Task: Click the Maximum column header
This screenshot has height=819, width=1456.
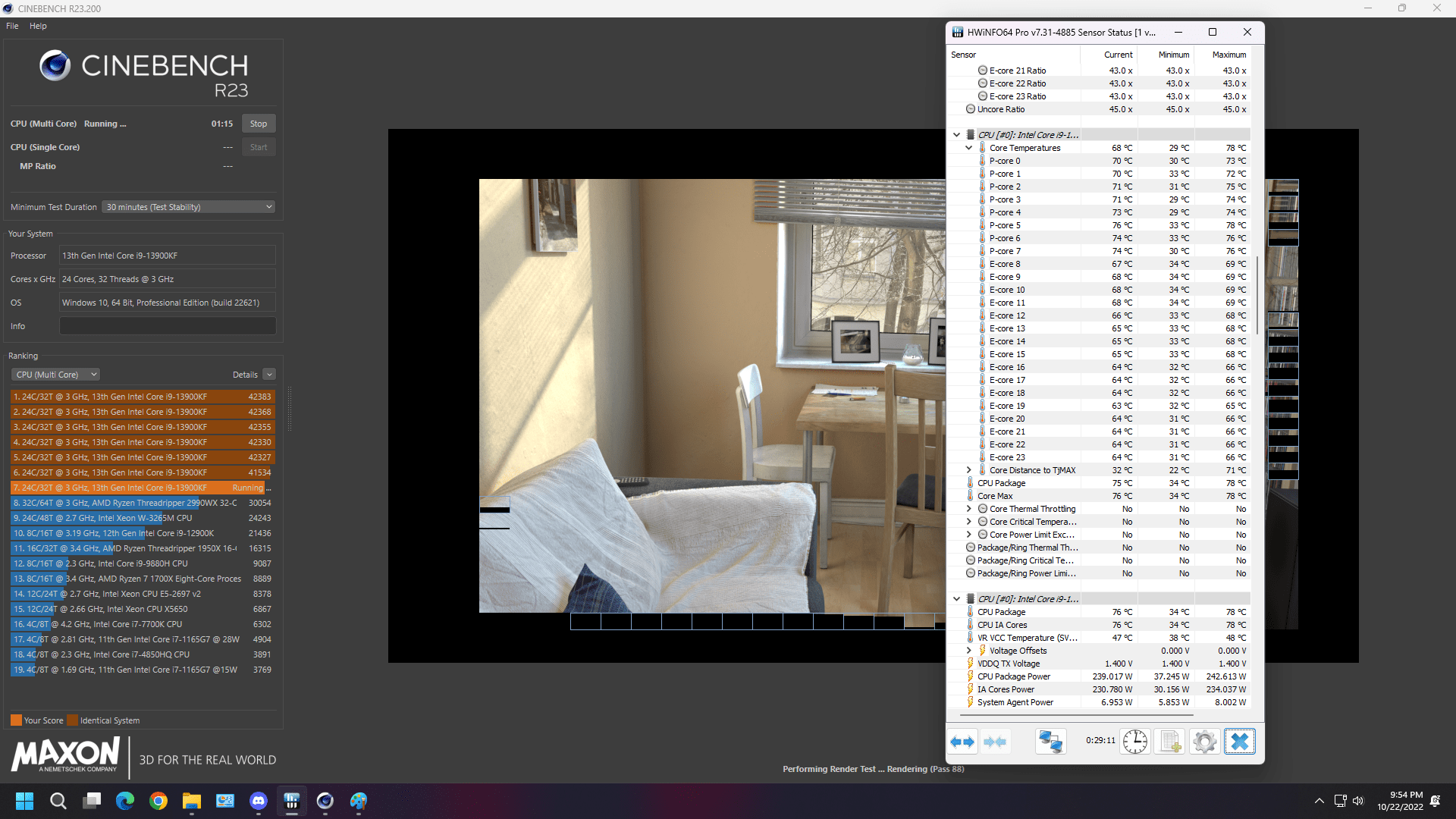Action: click(x=1222, y=55)
